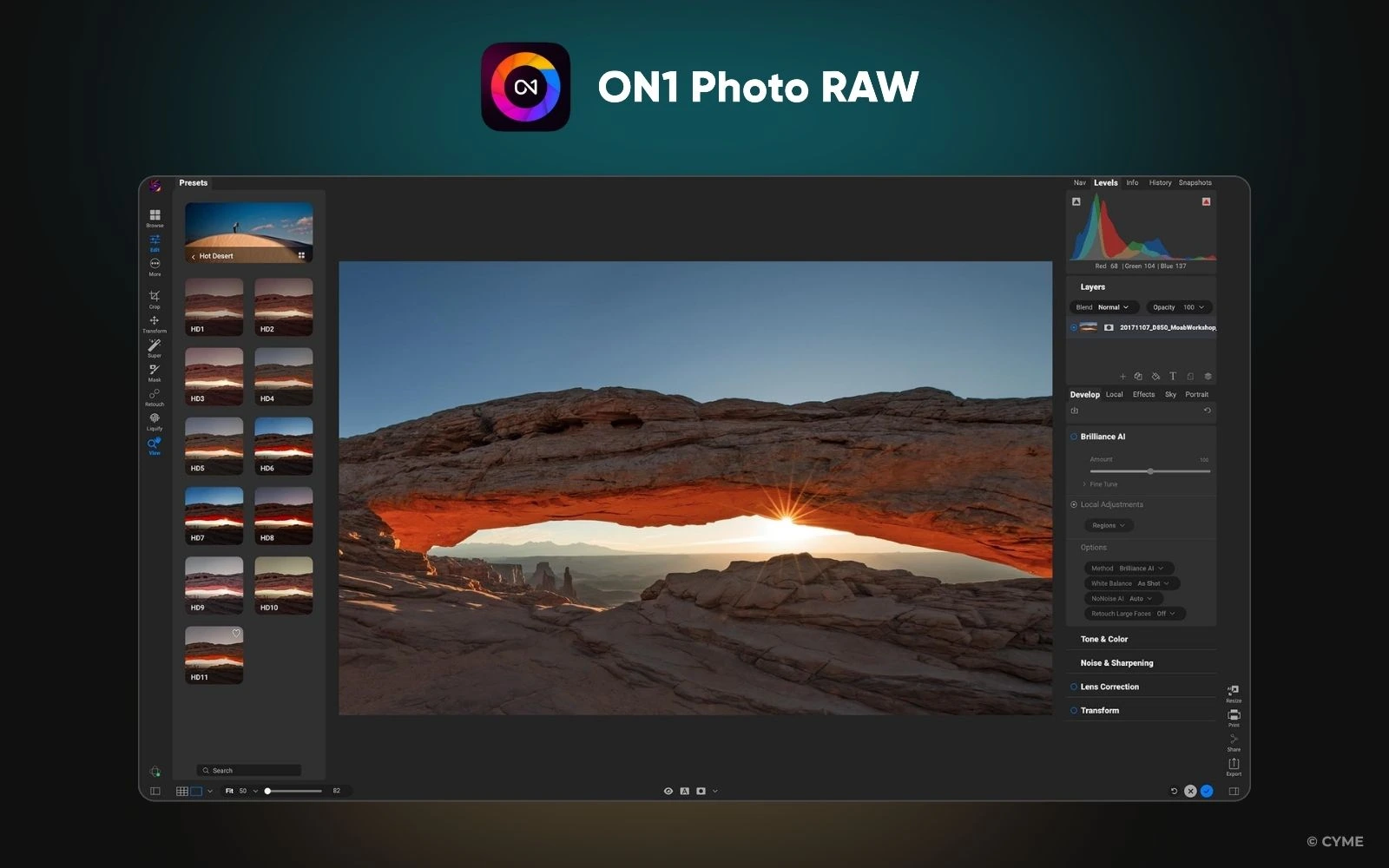Click the Amount slider handle

coord(1150,471)
